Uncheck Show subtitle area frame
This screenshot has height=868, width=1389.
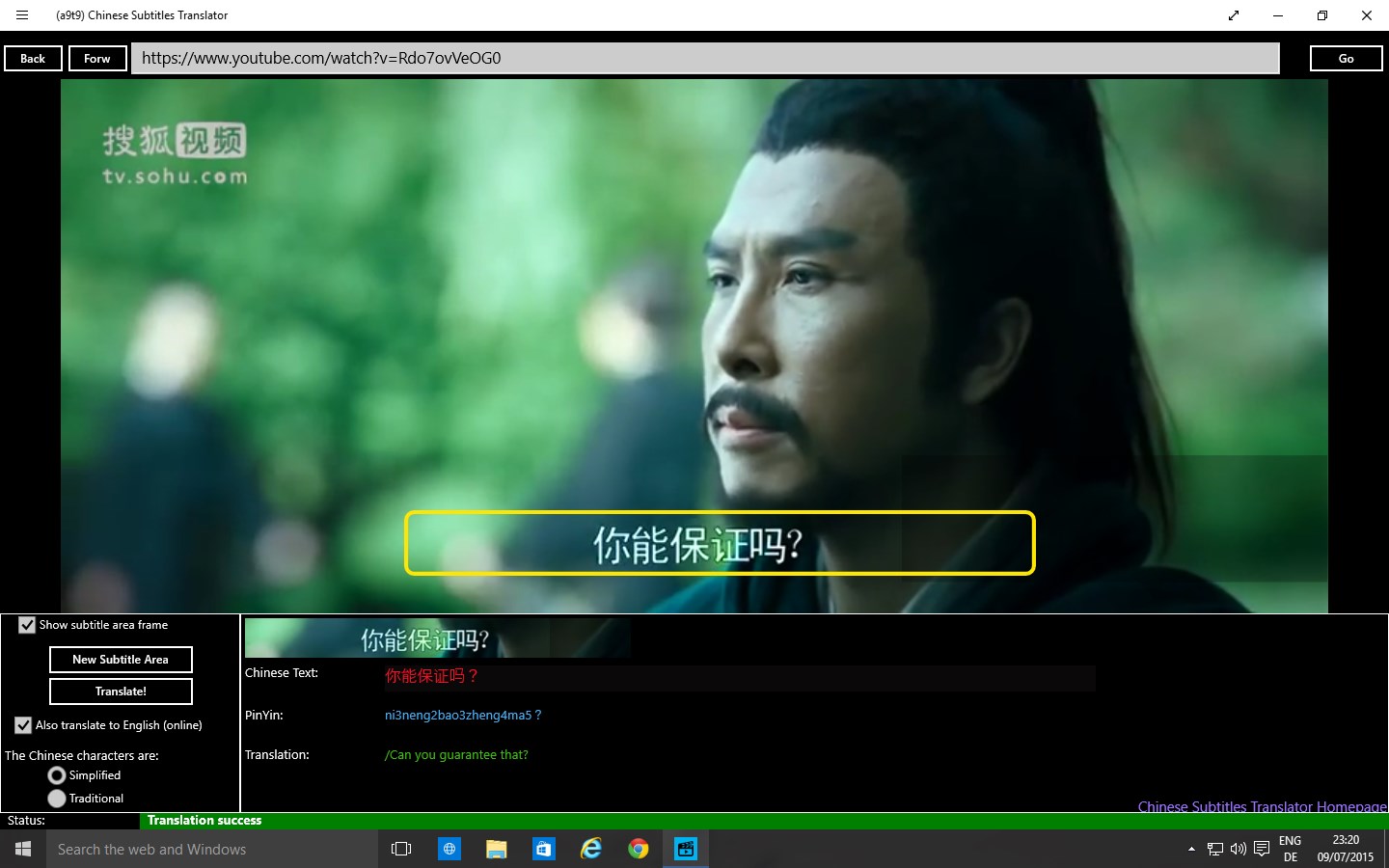pos(27,625)
